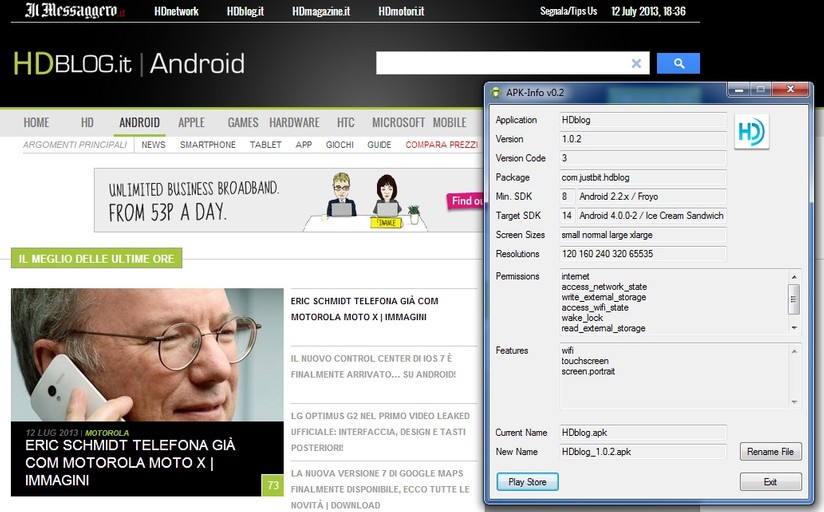
Task: Click the green 73 comments badge
Action: click(x=272, y=486)
